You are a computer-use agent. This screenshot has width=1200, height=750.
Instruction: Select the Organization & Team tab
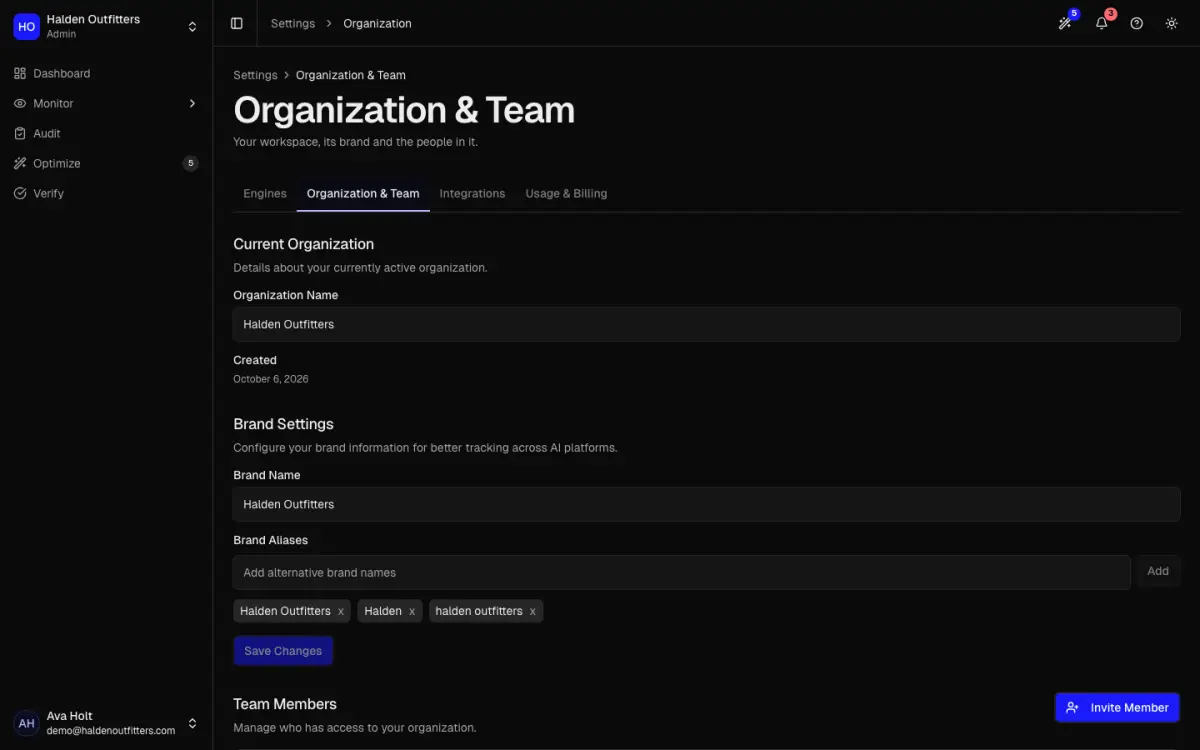[363, 193]
